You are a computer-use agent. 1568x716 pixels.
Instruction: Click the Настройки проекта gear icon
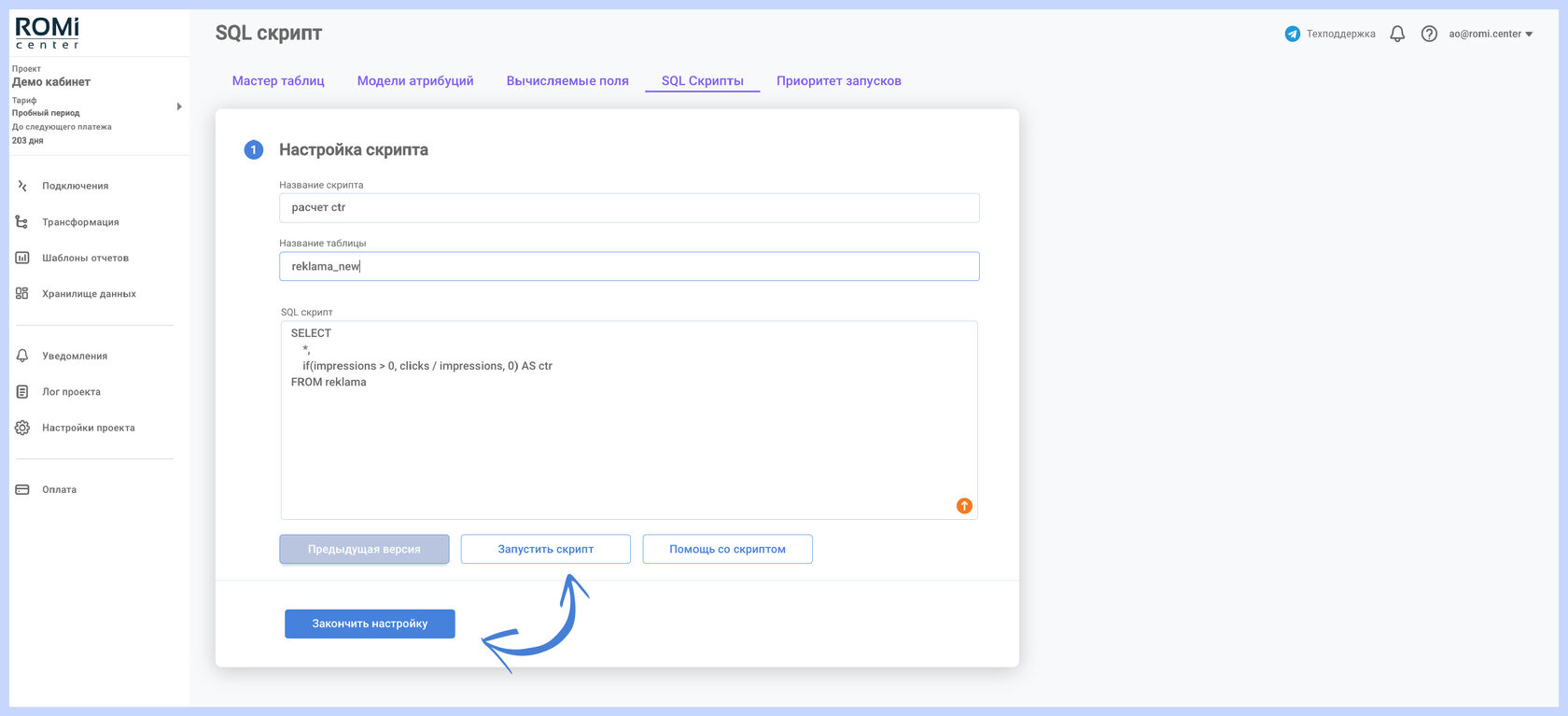click(22, 428)
